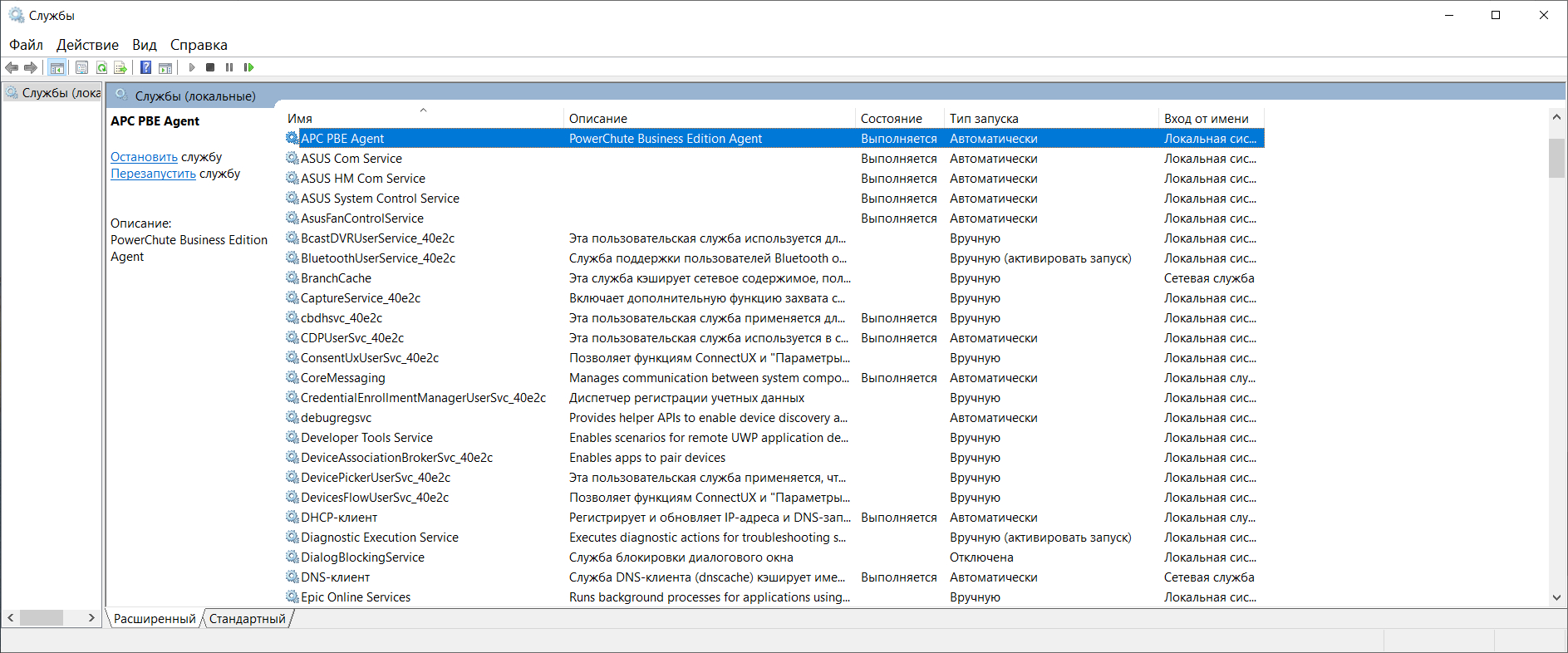Click the gear icon beside ASUS Com Service

(x=292, y=158)
